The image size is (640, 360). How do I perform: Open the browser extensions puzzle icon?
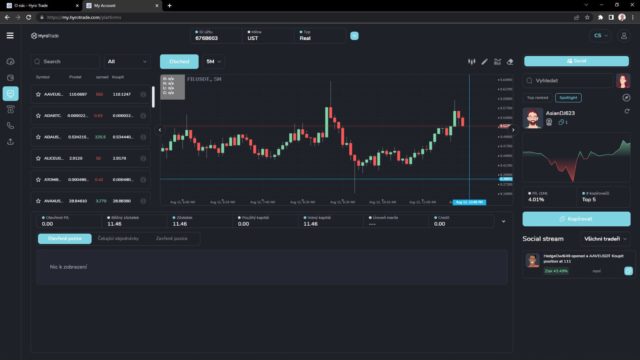tap(600, 17)
